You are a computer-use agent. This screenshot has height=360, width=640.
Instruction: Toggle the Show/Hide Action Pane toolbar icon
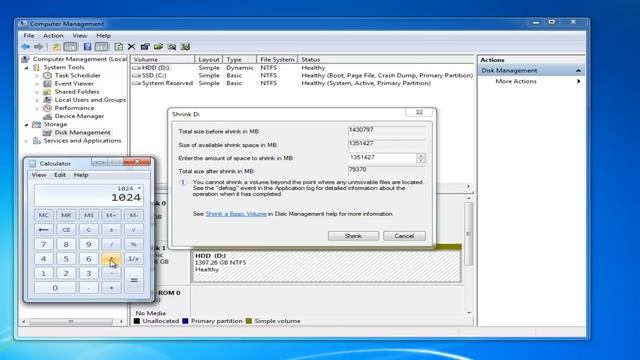click(102, 47)
